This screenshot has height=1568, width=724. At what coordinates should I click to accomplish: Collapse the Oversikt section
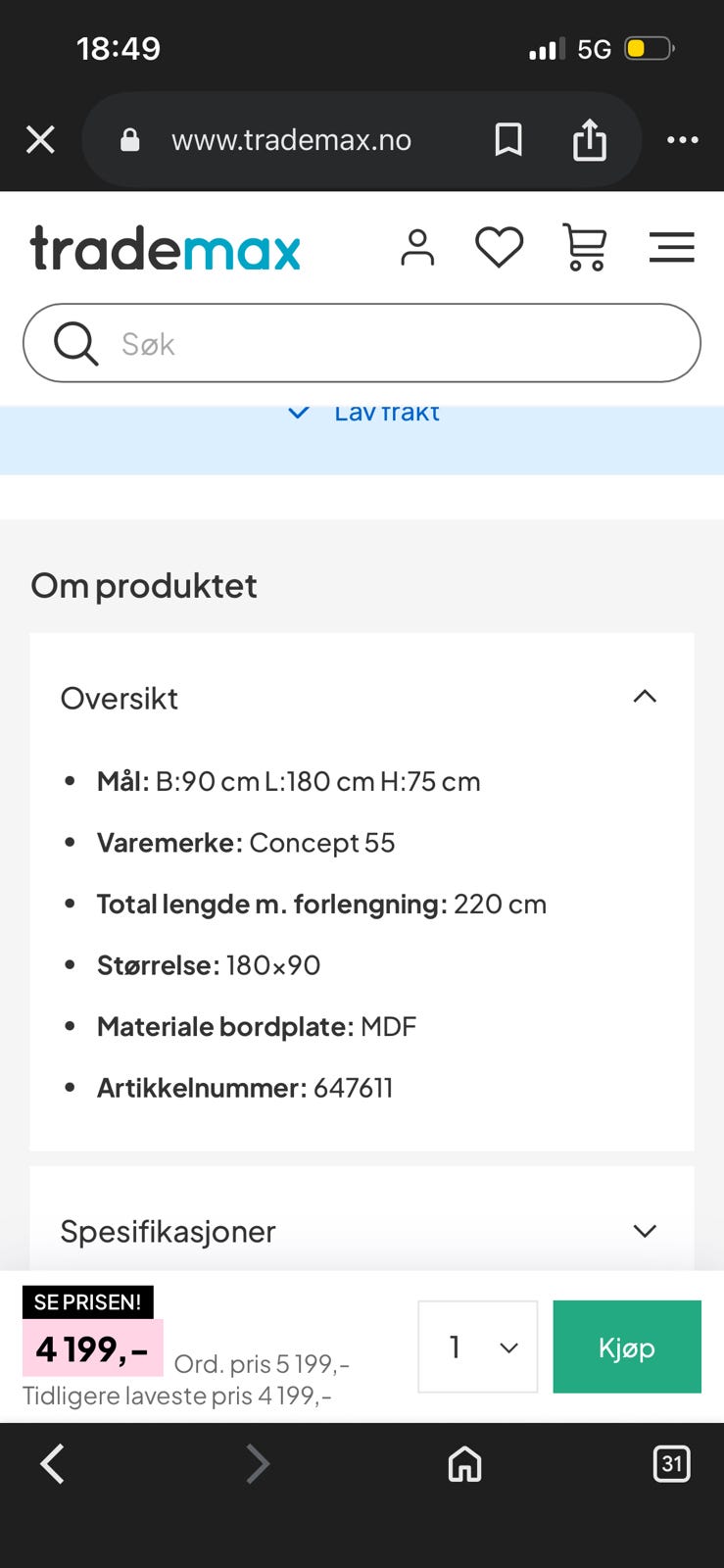(x=644, y=696)
